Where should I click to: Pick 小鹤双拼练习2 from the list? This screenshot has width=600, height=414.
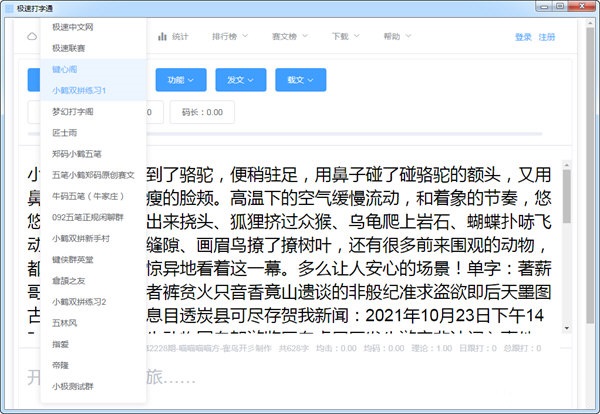pyautogui.click(x=93, y=302)
